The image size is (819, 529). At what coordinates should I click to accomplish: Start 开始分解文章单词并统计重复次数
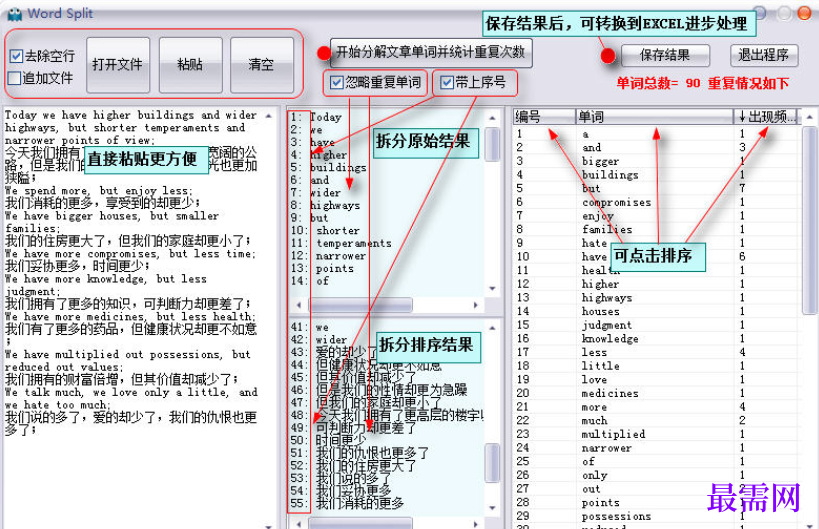(x=431, y=53)
